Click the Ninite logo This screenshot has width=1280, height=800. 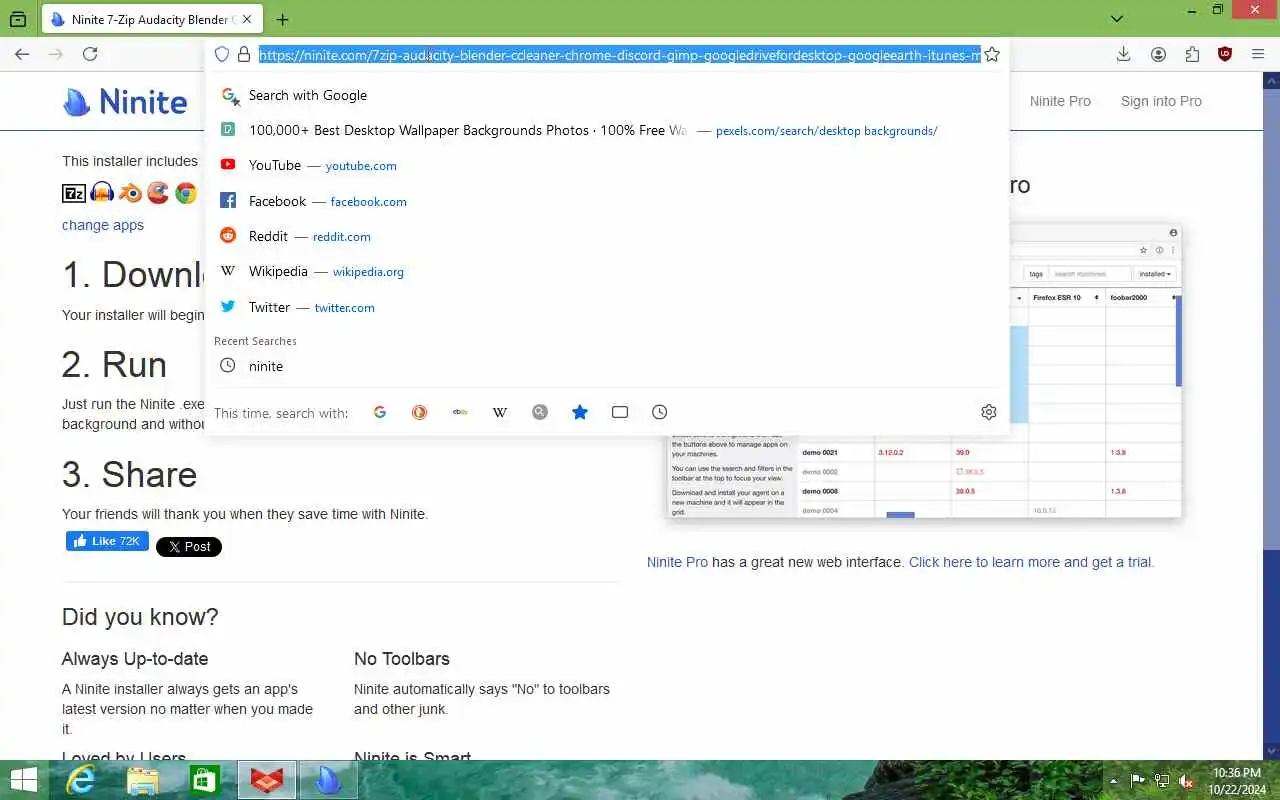tap(125, 101)
